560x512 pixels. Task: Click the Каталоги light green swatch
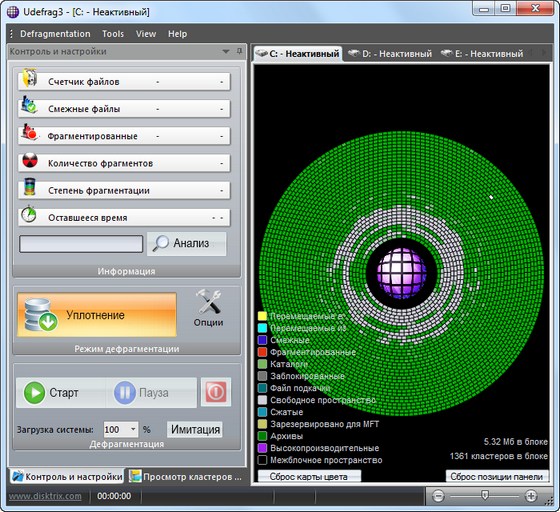point(262,364)
